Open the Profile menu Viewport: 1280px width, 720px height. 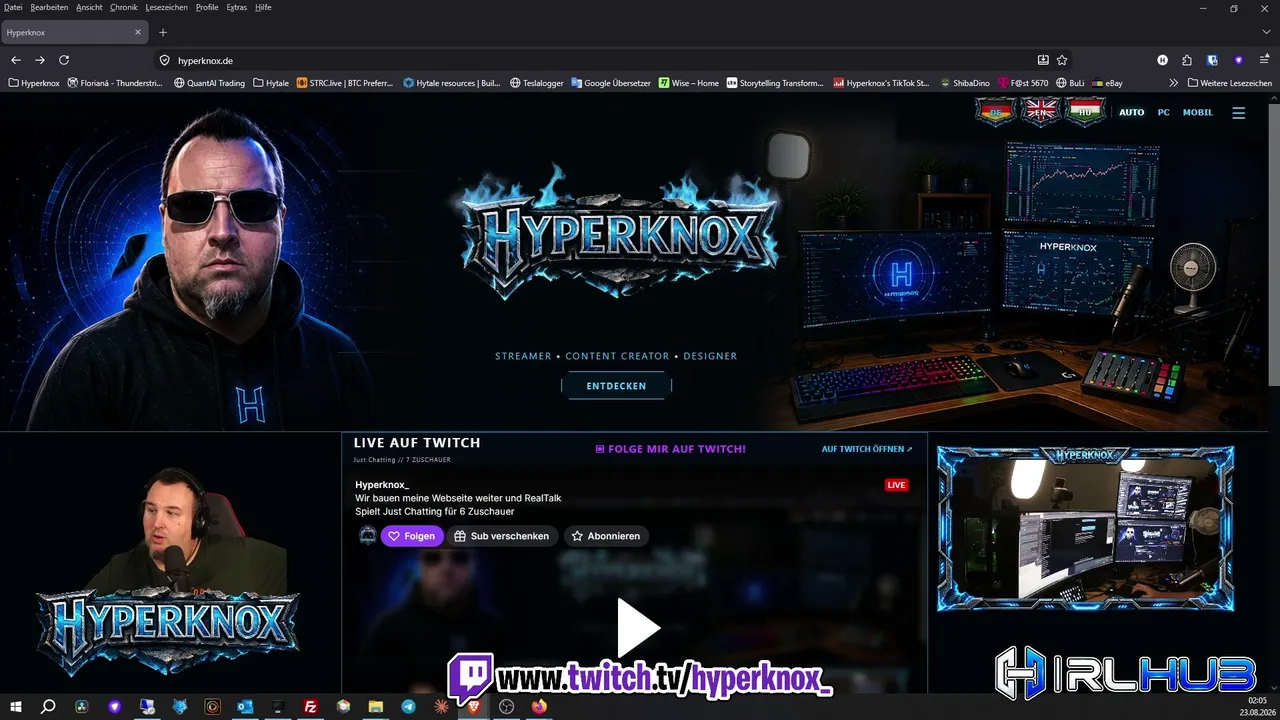point(207,7)
